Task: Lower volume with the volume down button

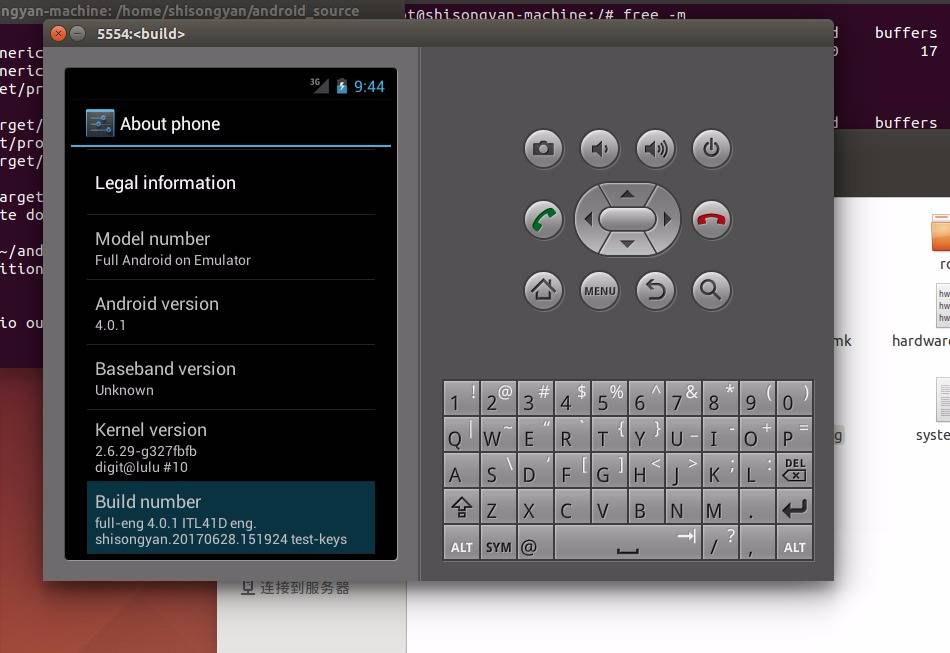Action: 599,148
